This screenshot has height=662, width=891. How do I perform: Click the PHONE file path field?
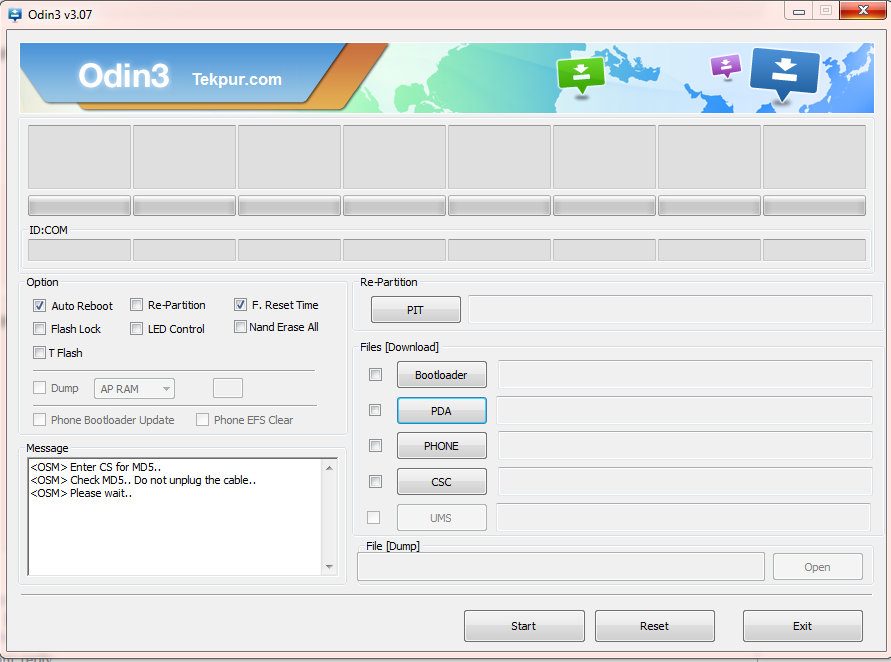(685, 446)
